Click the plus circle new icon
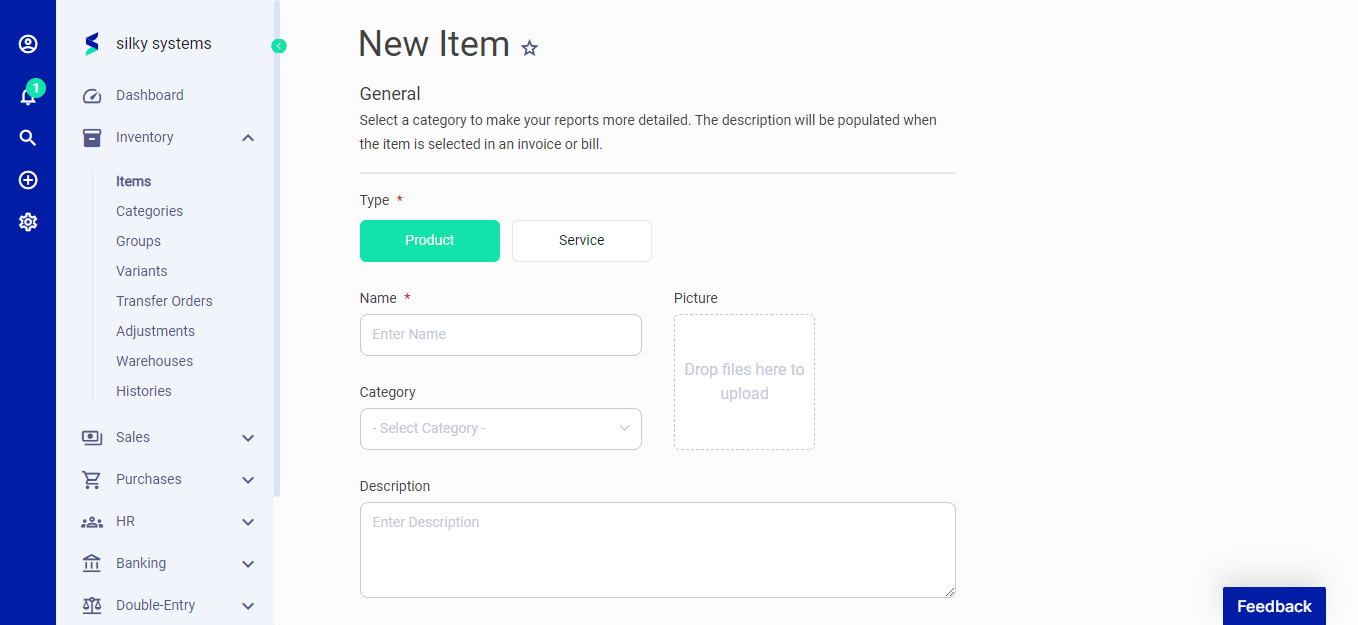The width and height of the screenshot is (1358, 625). [28, 180]
